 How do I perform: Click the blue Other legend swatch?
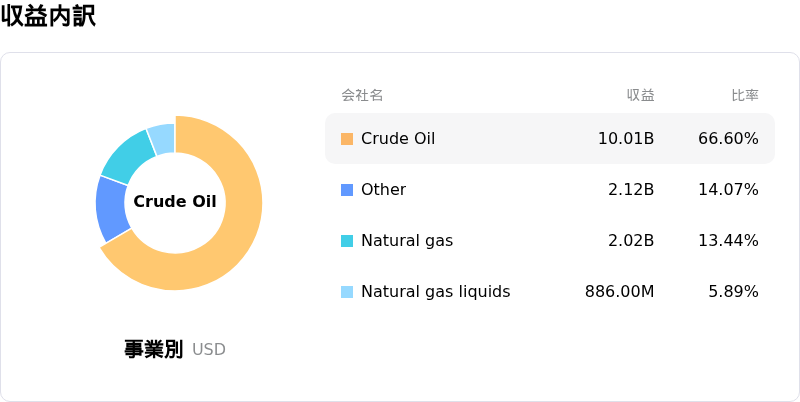coord(347,190)
